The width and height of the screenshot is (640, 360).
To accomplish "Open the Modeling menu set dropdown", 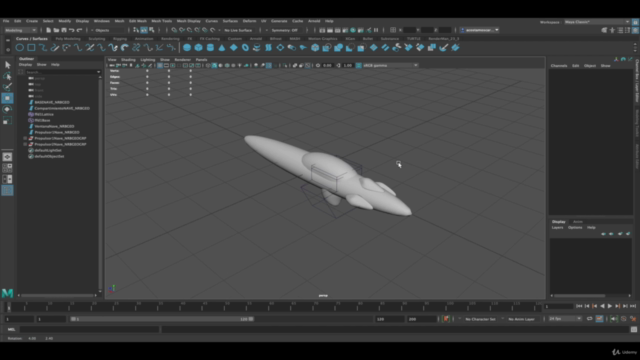I will point(20,30).
